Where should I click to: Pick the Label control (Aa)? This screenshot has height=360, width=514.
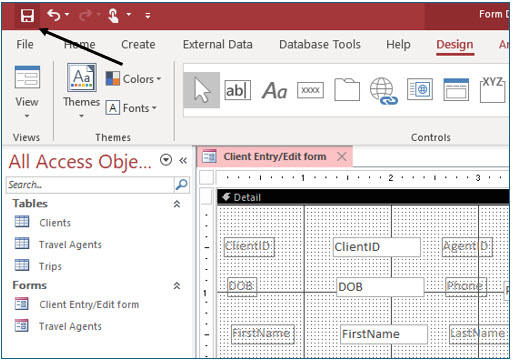tap(274, 90)
